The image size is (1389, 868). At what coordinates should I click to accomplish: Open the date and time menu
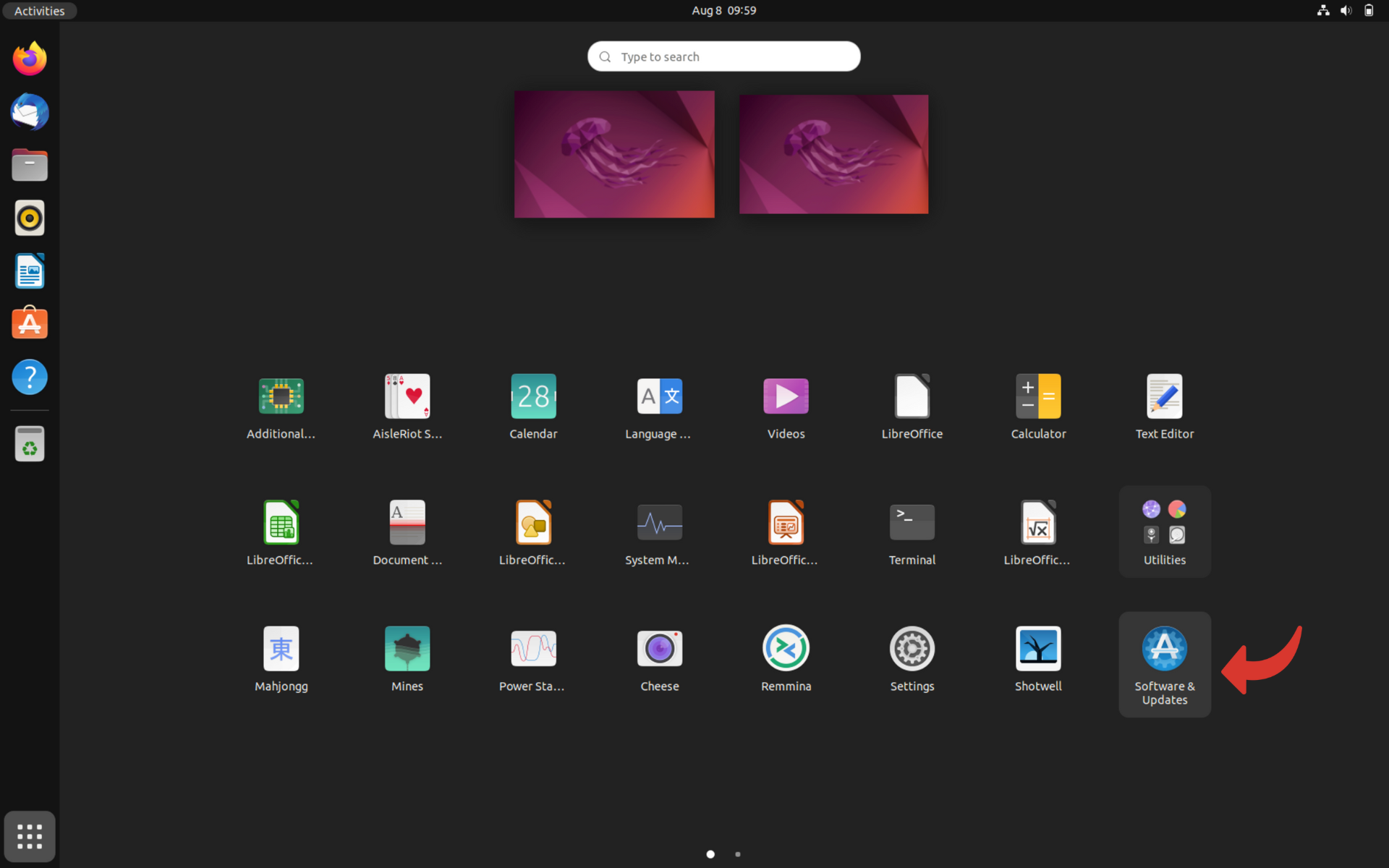click(x=723, y=10)
